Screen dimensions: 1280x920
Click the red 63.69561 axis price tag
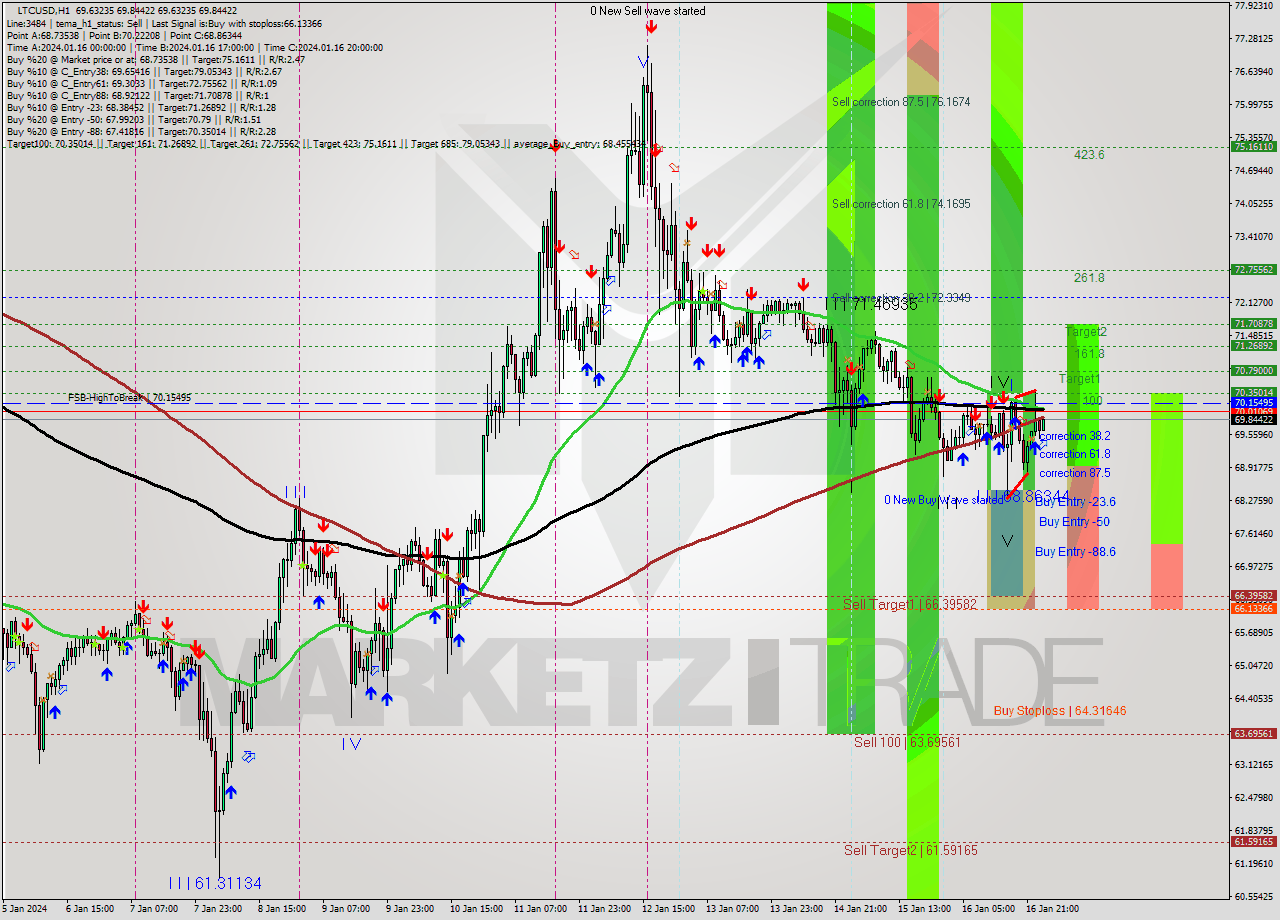(x=1254, y=733)
